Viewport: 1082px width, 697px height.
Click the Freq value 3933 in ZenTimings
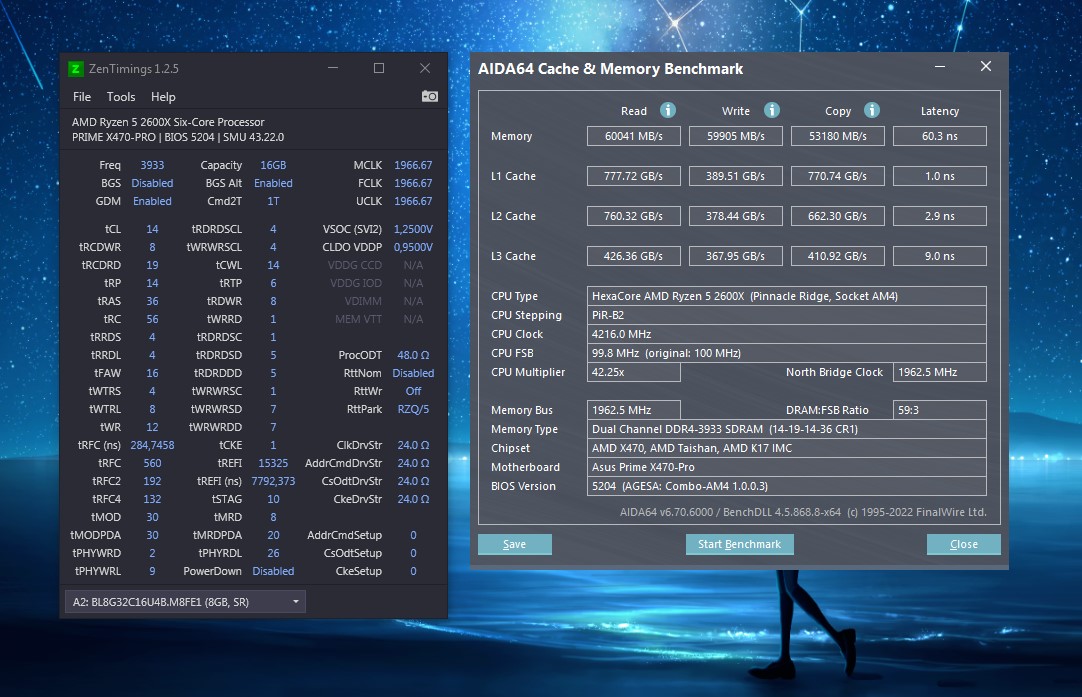point(152,165)
